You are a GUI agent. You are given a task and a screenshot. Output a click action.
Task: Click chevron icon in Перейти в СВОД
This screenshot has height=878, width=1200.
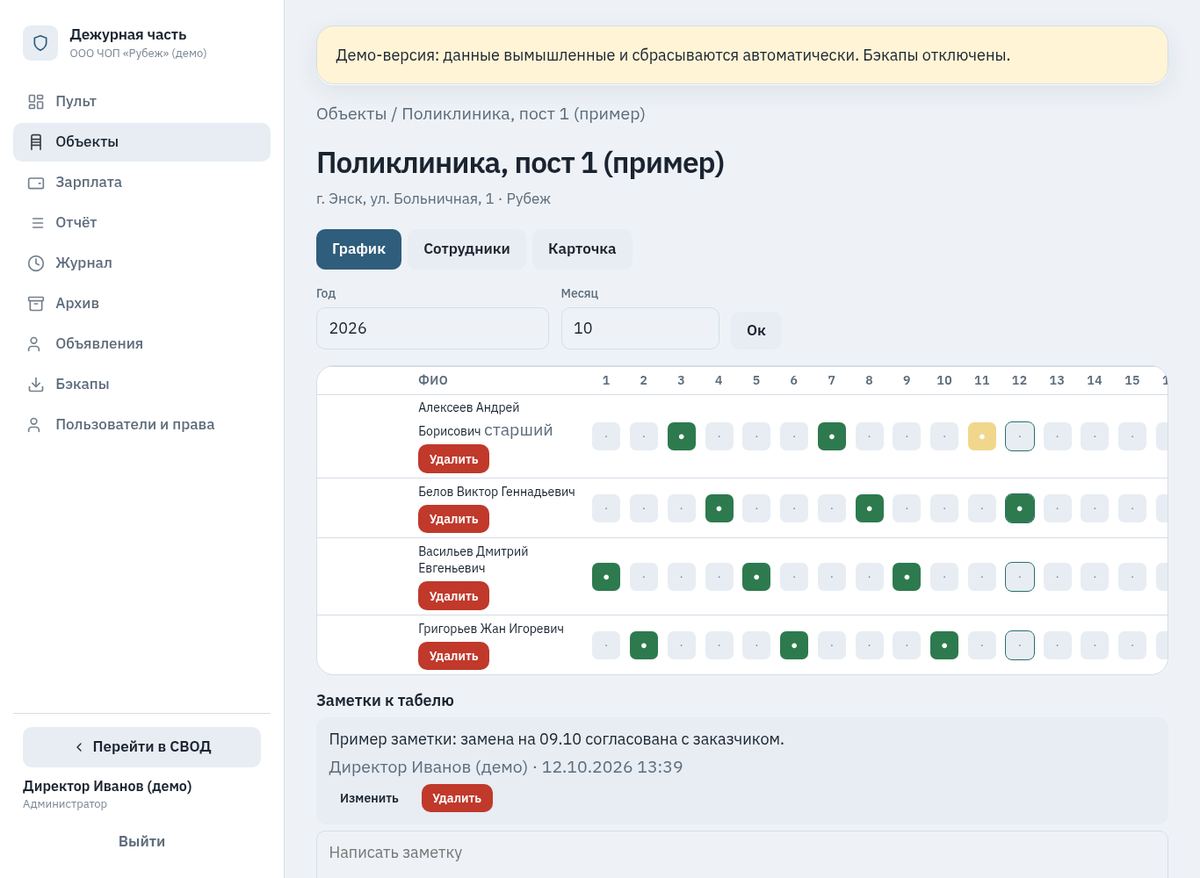(x=79, y=747)
